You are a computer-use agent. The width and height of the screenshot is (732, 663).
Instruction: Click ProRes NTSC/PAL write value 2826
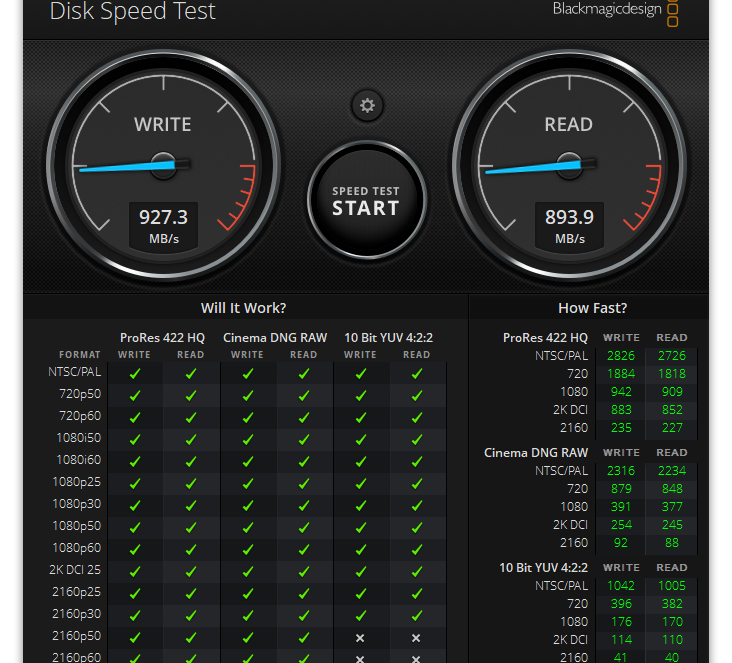point(621,356)
